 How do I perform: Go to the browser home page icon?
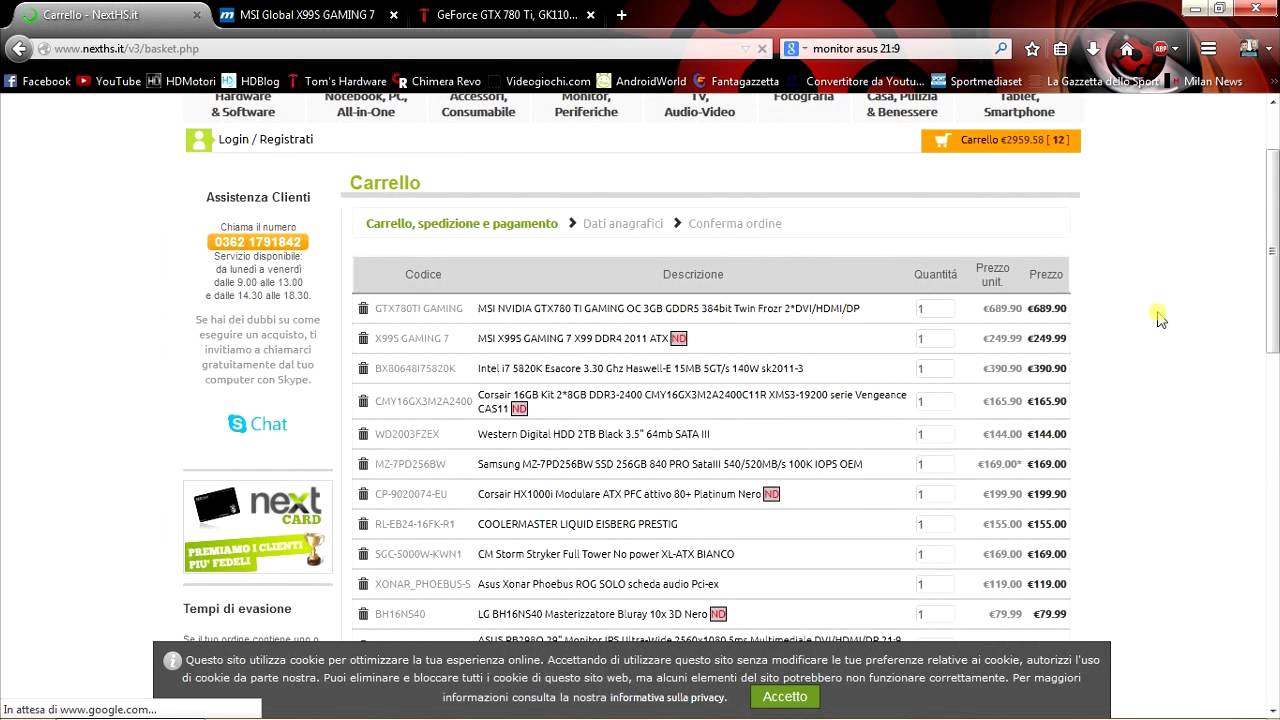pos(1127,49)
